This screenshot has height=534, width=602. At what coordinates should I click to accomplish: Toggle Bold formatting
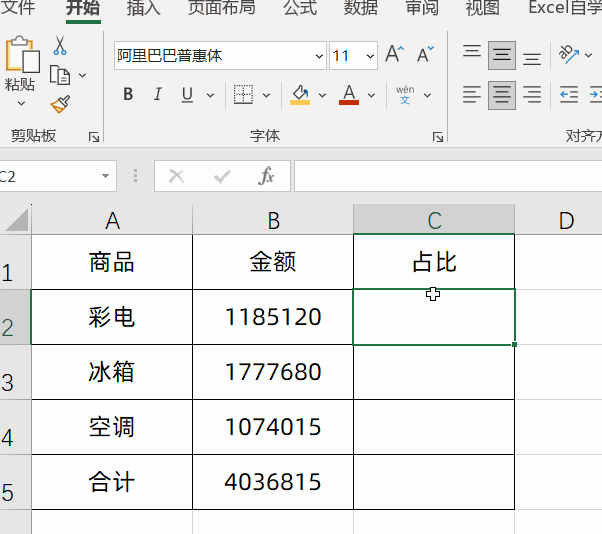pyautogui.click(x=128, y=94)
